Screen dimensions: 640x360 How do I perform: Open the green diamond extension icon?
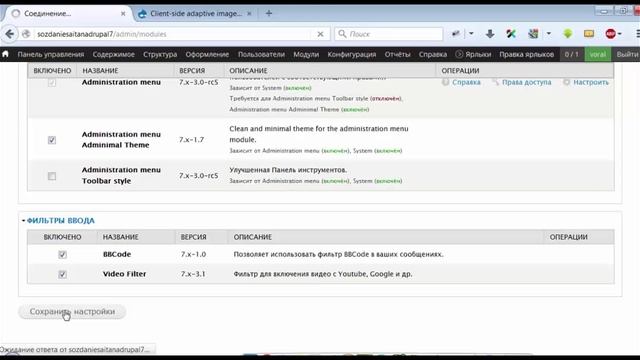(x=568, y=34)
